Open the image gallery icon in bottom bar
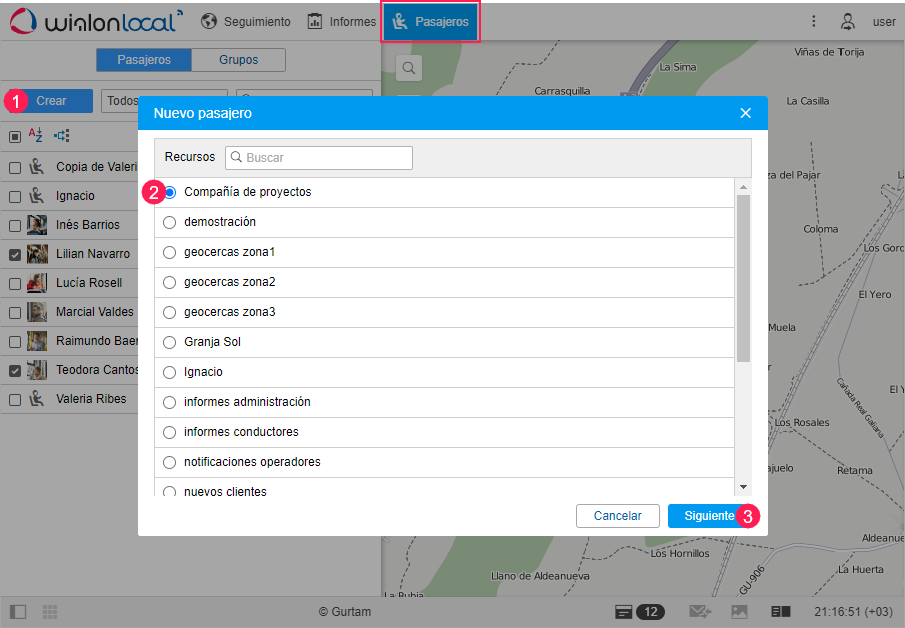 739,611
